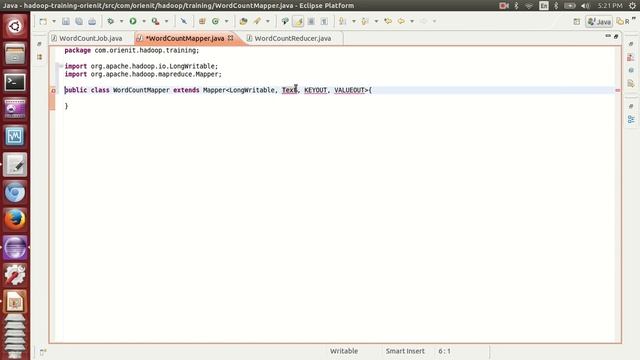Image resolution: width=640 pixels, height=360 pixels.
Task: Open the Terminal from launcher
Action: [15, 82]
